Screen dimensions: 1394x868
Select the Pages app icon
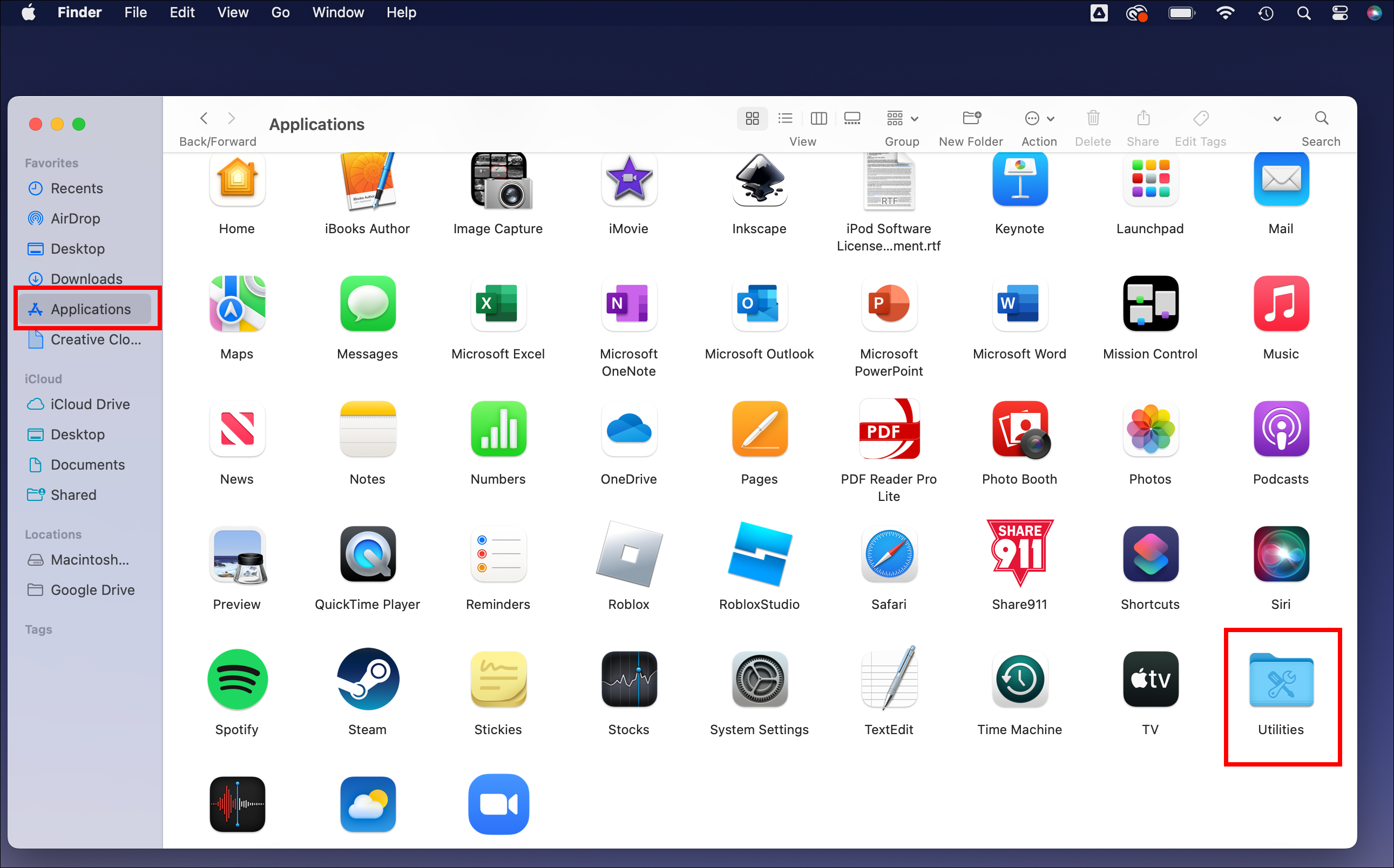pos(760,429)
